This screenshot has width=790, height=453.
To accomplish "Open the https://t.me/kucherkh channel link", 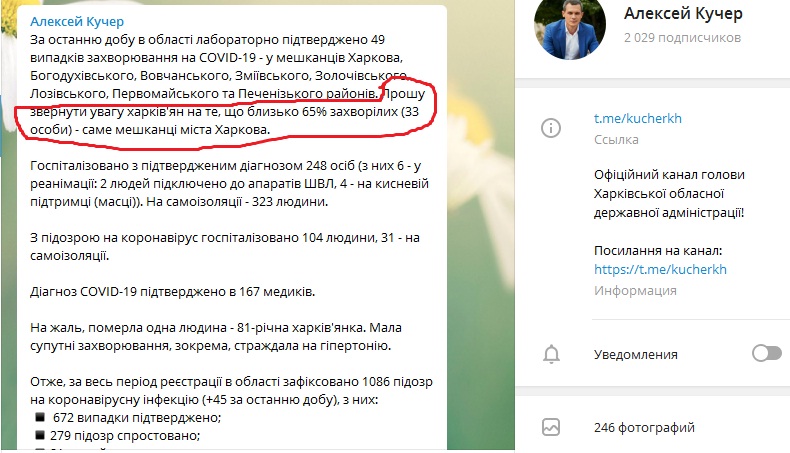I will [x=660, y=269].
